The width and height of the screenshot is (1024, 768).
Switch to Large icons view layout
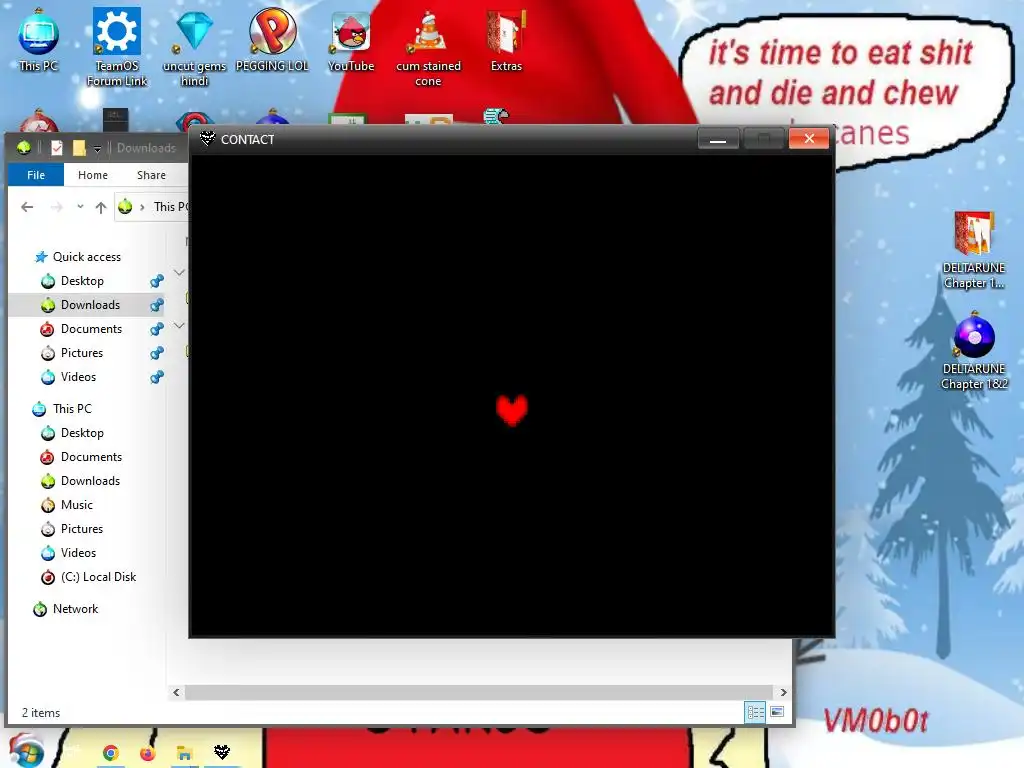pos(776,712)
